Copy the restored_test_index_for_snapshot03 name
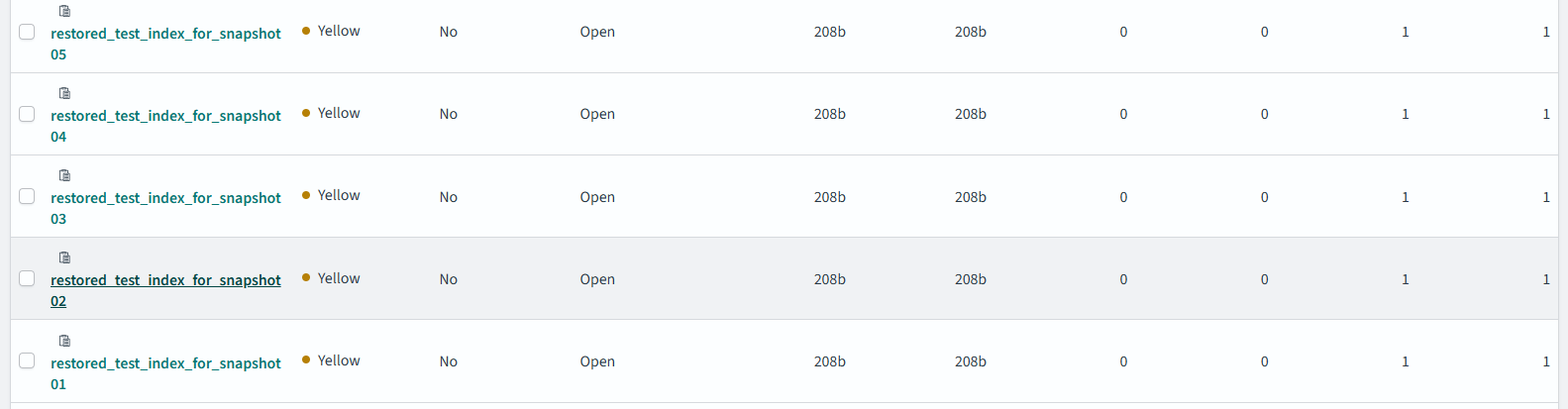Viewport: 1568px width, 409px height. pos(65,175)
